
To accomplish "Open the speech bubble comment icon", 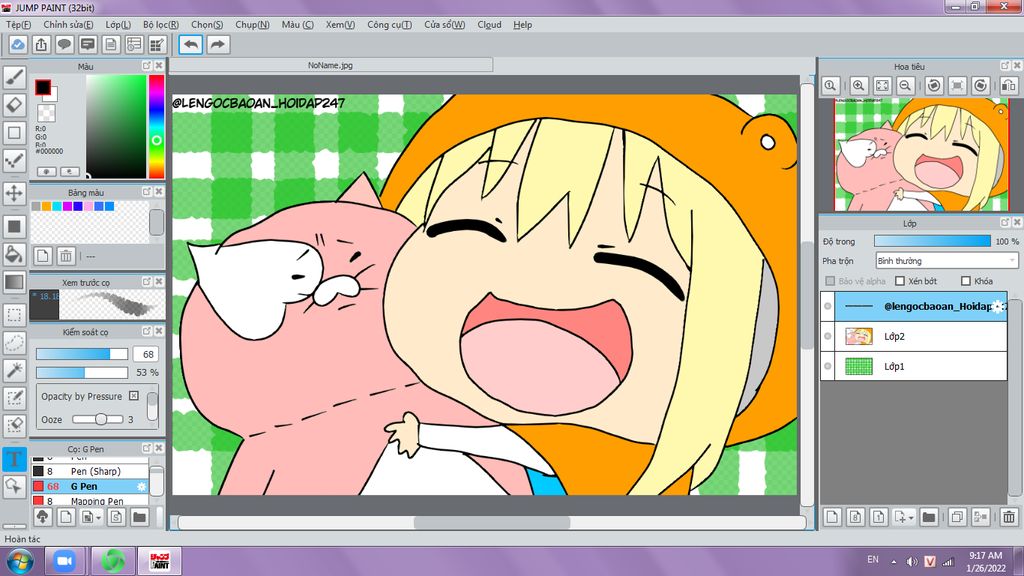I will (x=64, y=44).
